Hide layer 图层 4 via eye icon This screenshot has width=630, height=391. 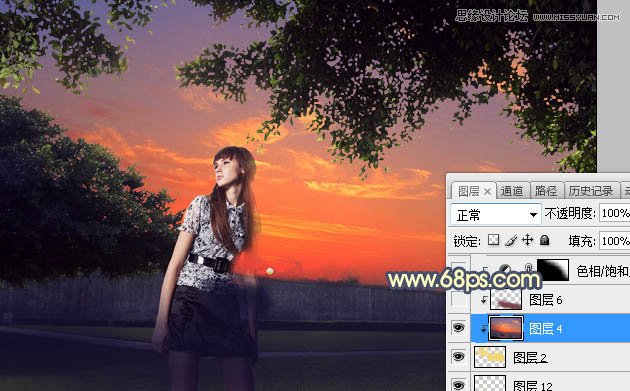[x=458, y=328]
